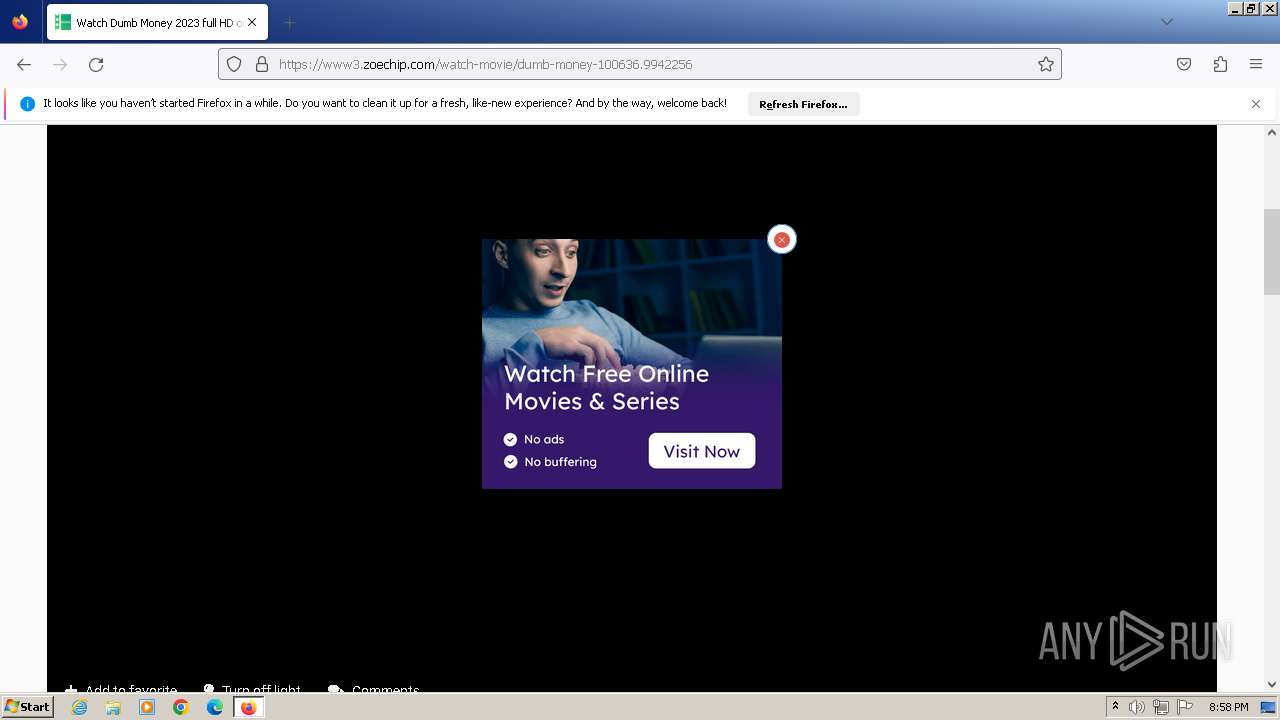Click the Visit Now button

point(702,451)
